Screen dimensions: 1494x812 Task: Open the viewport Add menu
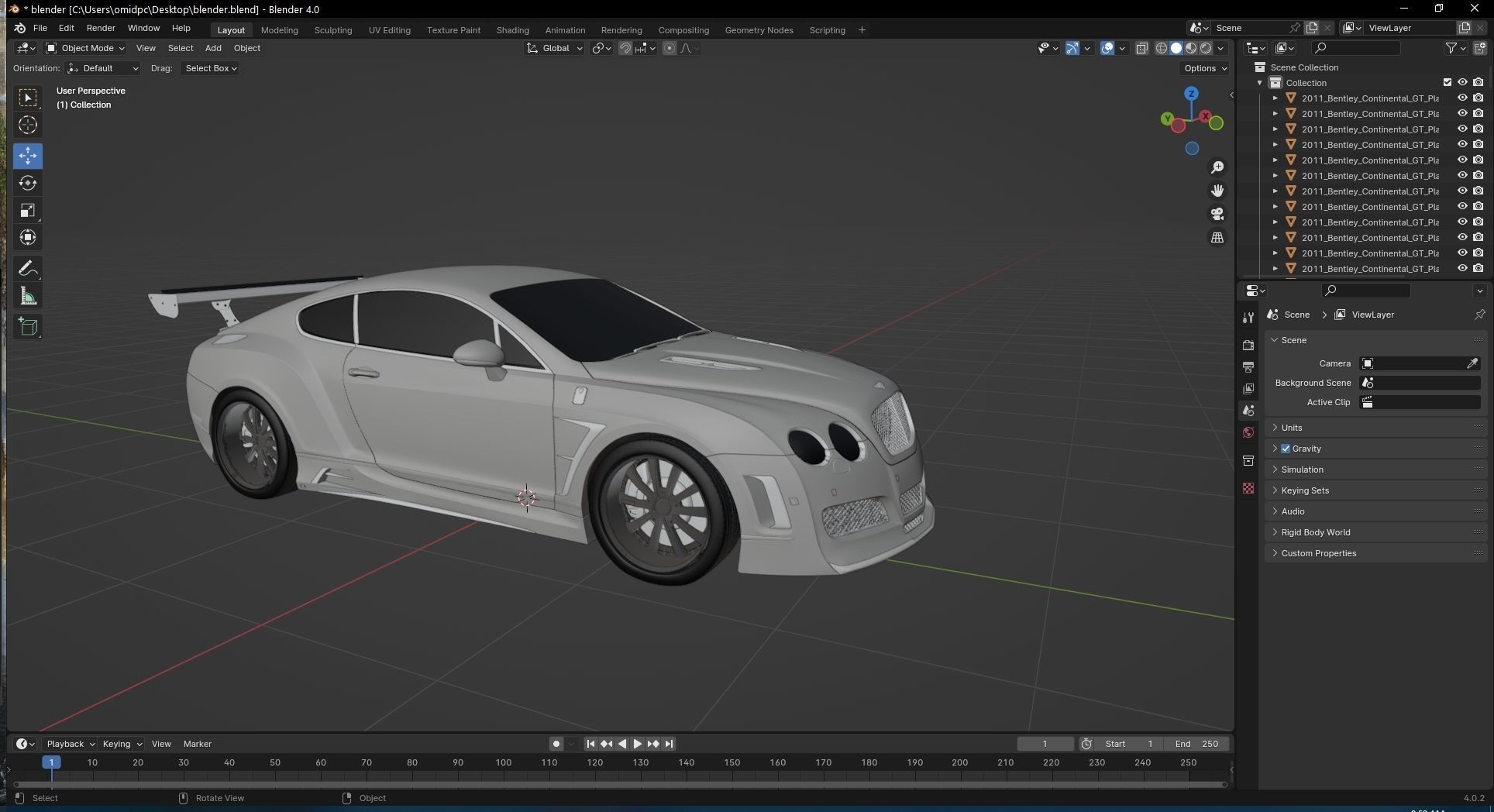(x=213, y=48)
